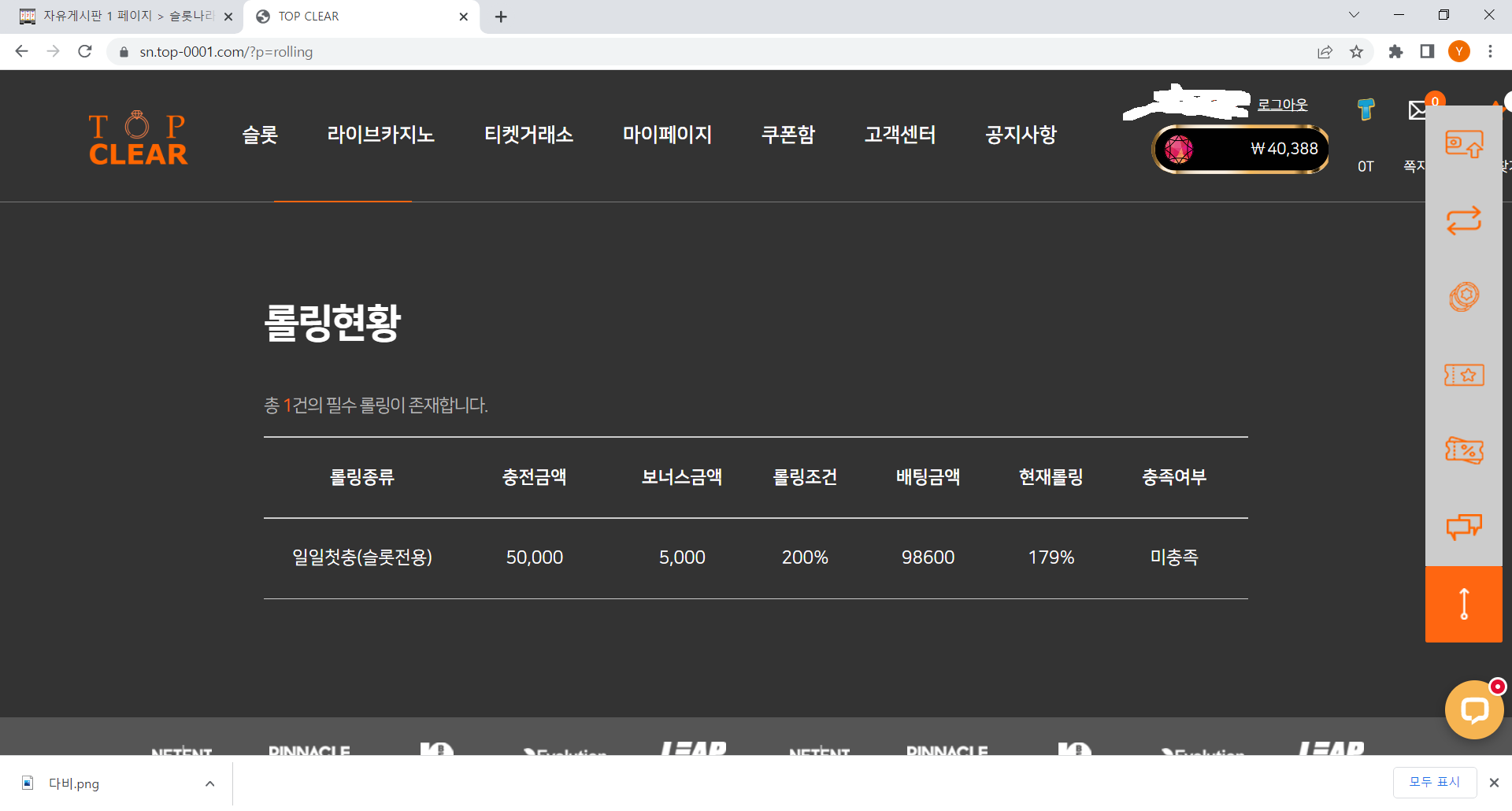The height and width of the screenshot is (811, 1512).
Task: Click the 배팅금액 column header
Action: click(x=928, y=477)
